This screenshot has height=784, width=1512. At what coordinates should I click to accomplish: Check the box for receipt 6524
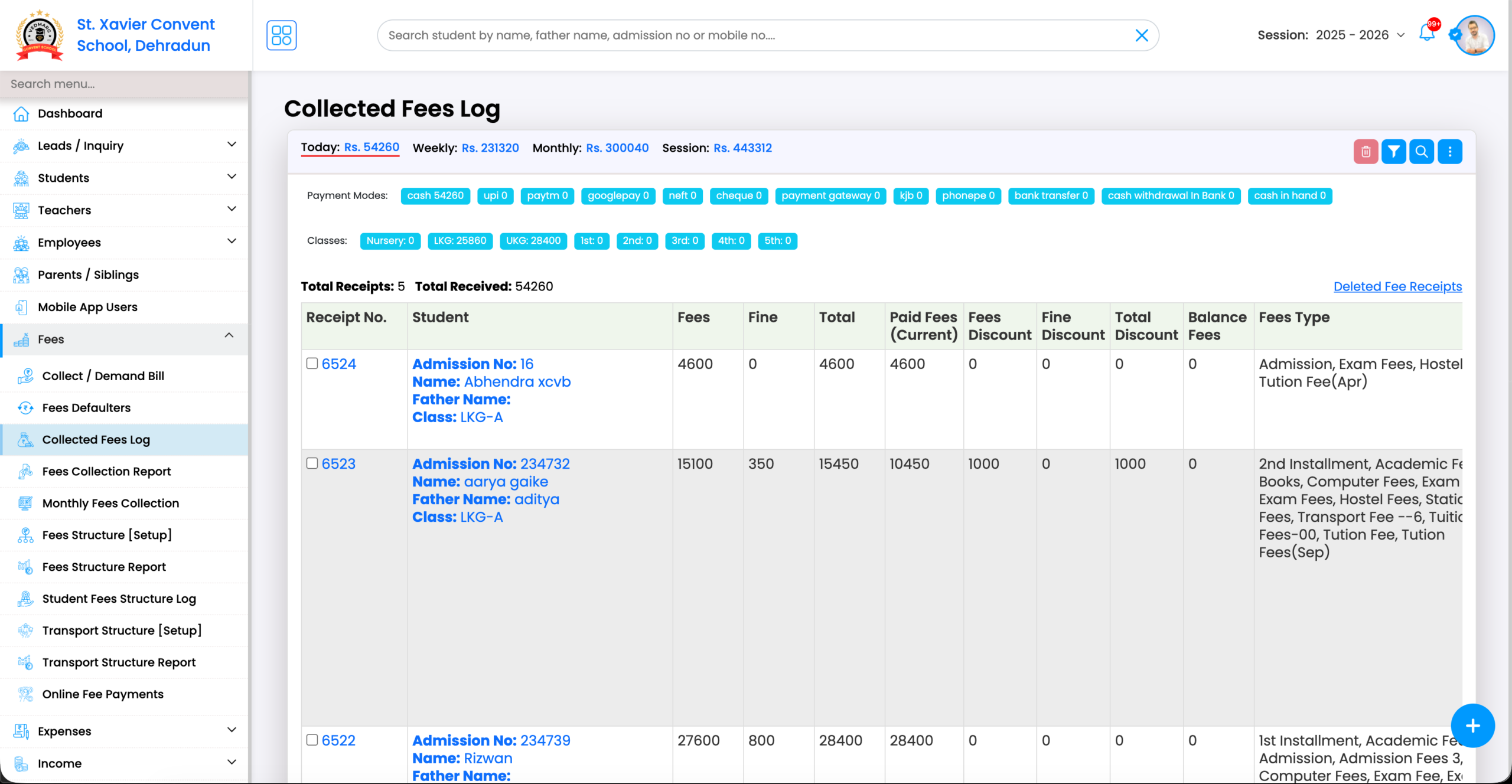point(312,363)
